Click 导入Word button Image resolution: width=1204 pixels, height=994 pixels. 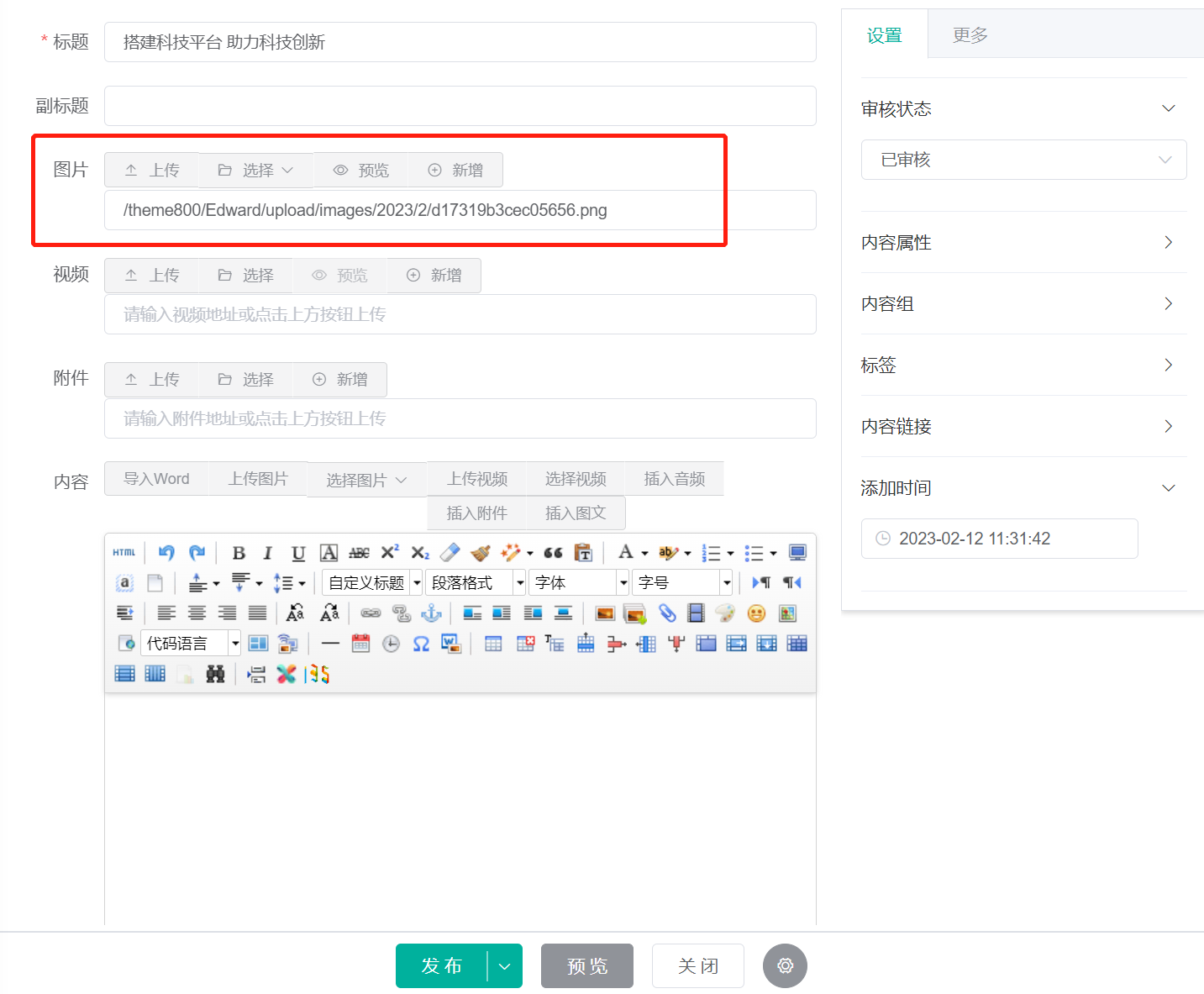[156, 479]
